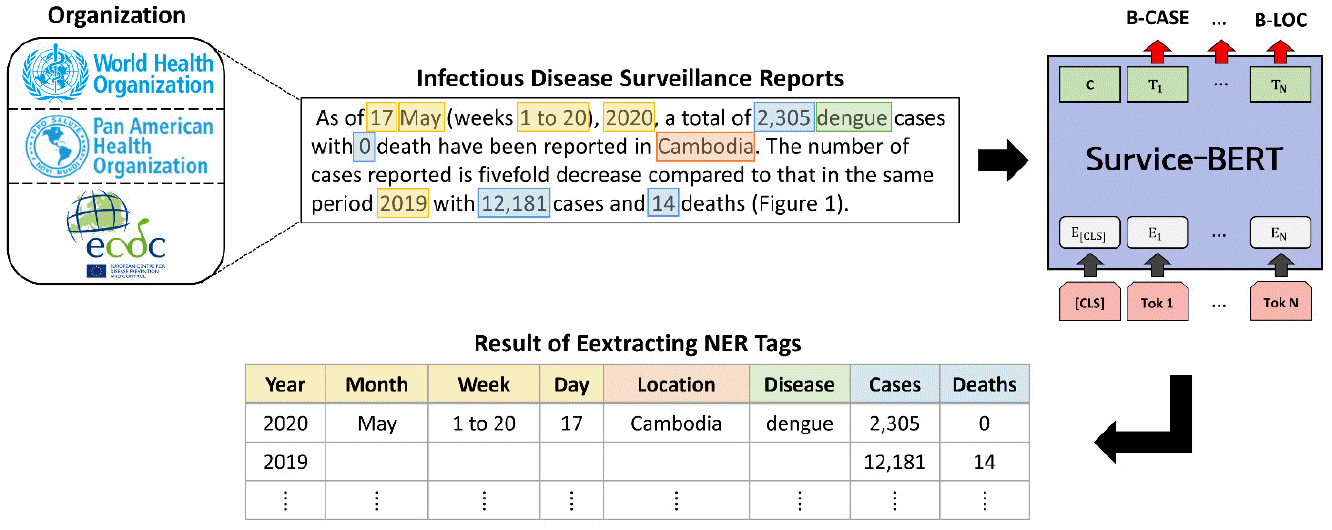Screen dimensions: 1332x530
Task: Click the gray arrow above the [CLS] token
Action: pos(1089,265)
